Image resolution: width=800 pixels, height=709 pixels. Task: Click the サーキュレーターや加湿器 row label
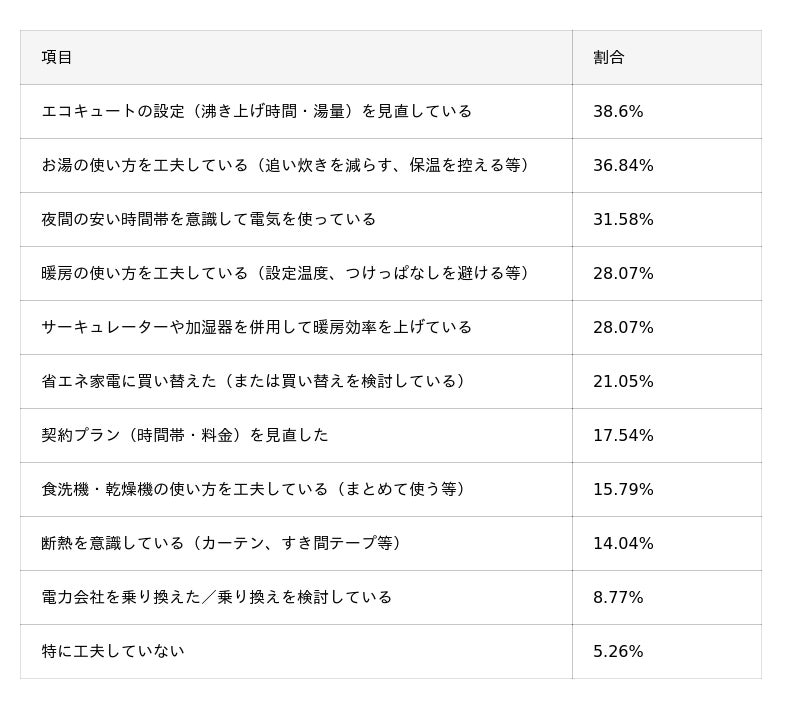coord(256,327)
